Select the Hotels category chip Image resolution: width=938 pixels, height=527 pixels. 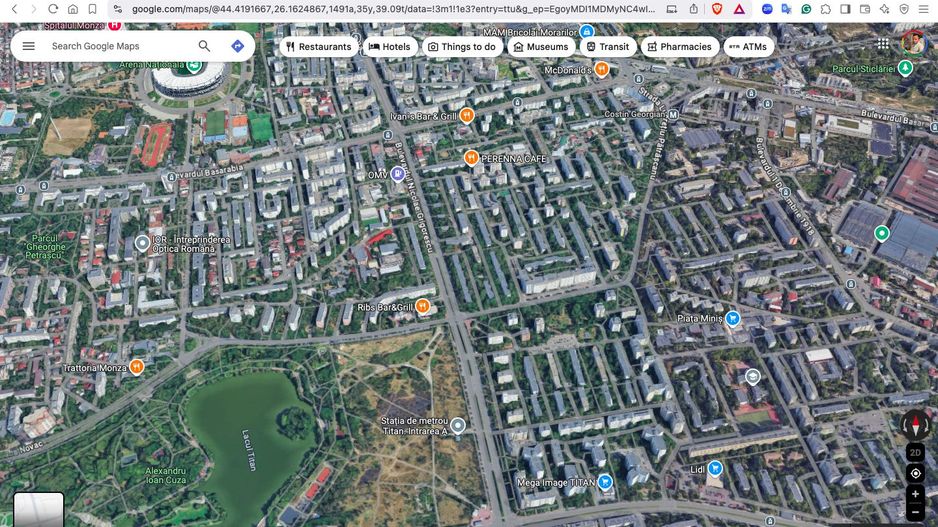[389, 47]
